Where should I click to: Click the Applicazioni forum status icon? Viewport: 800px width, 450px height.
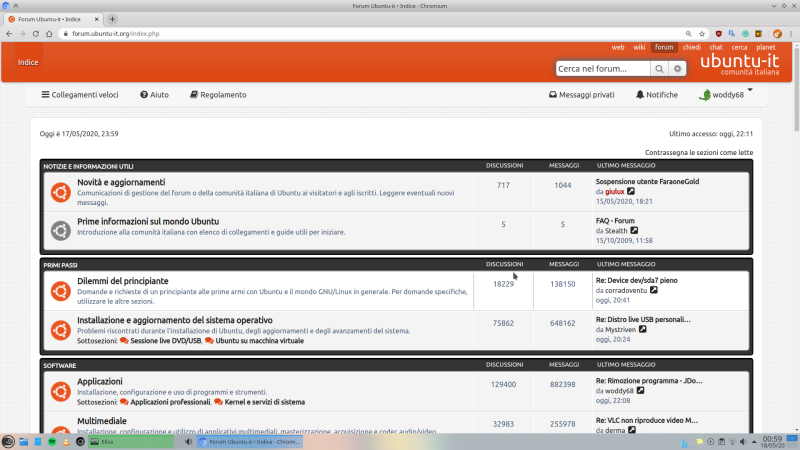(61, 391)
